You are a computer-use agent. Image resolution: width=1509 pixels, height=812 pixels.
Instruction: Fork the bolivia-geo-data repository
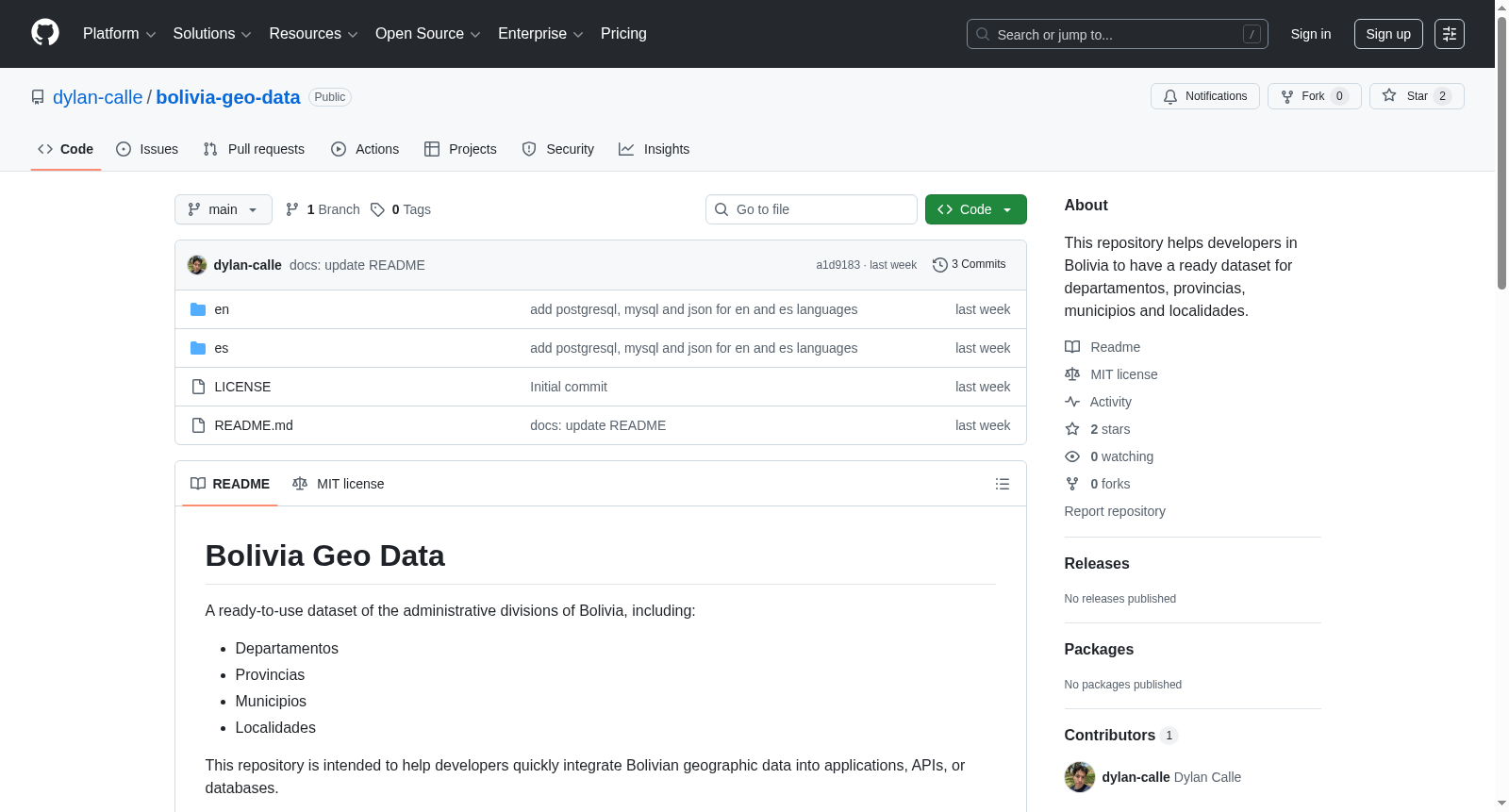(x=1315, y=96)
